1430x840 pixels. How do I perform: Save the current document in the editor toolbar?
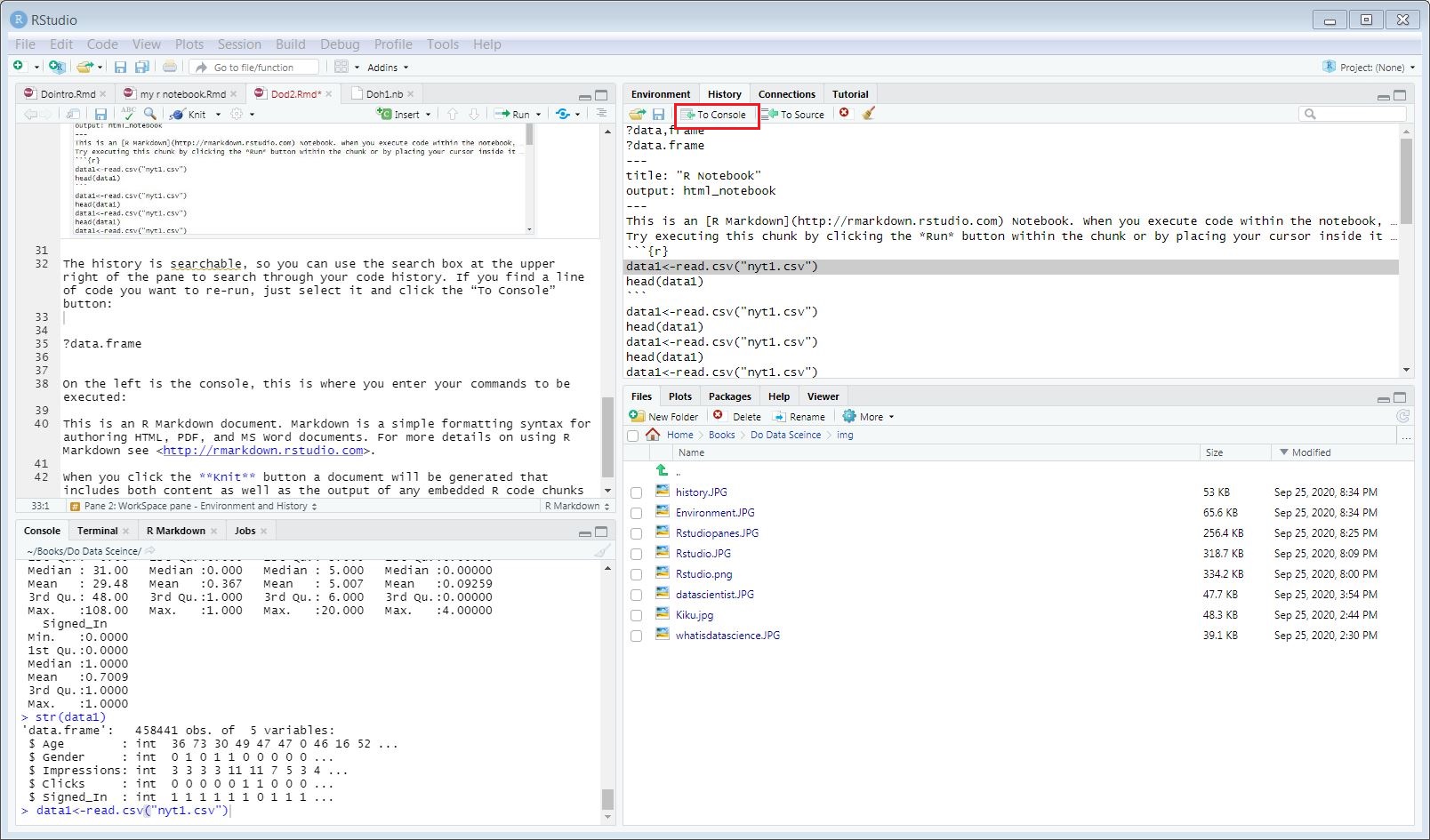click(x=100, y=115)
